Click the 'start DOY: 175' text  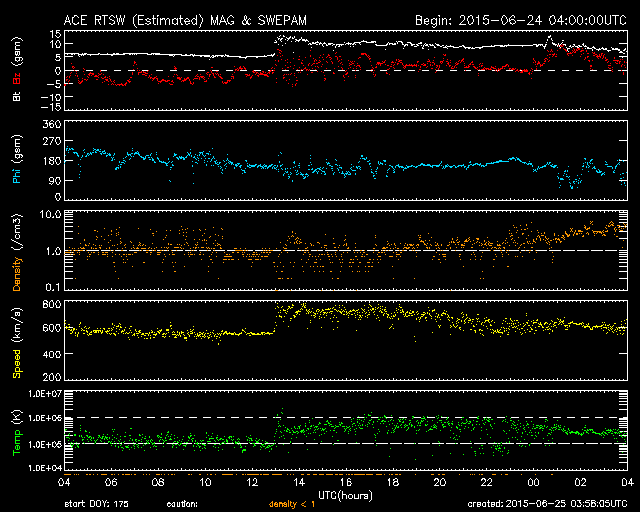(x=96, y=504)
